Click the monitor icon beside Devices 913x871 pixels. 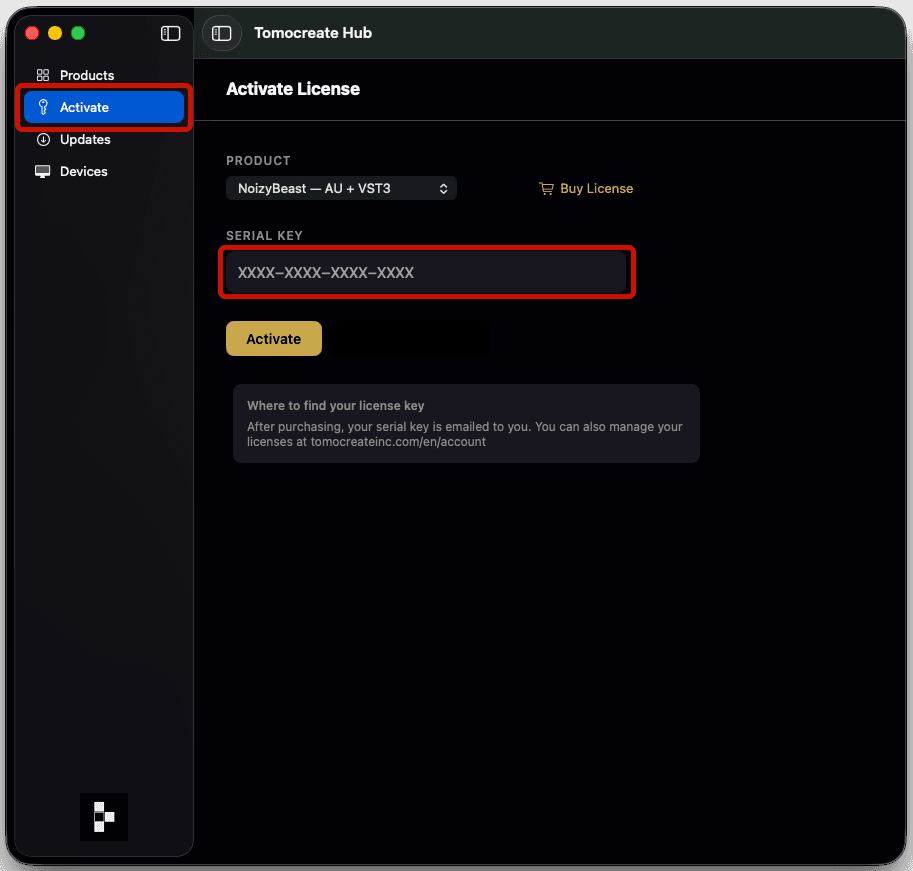[x=43, y=171]
